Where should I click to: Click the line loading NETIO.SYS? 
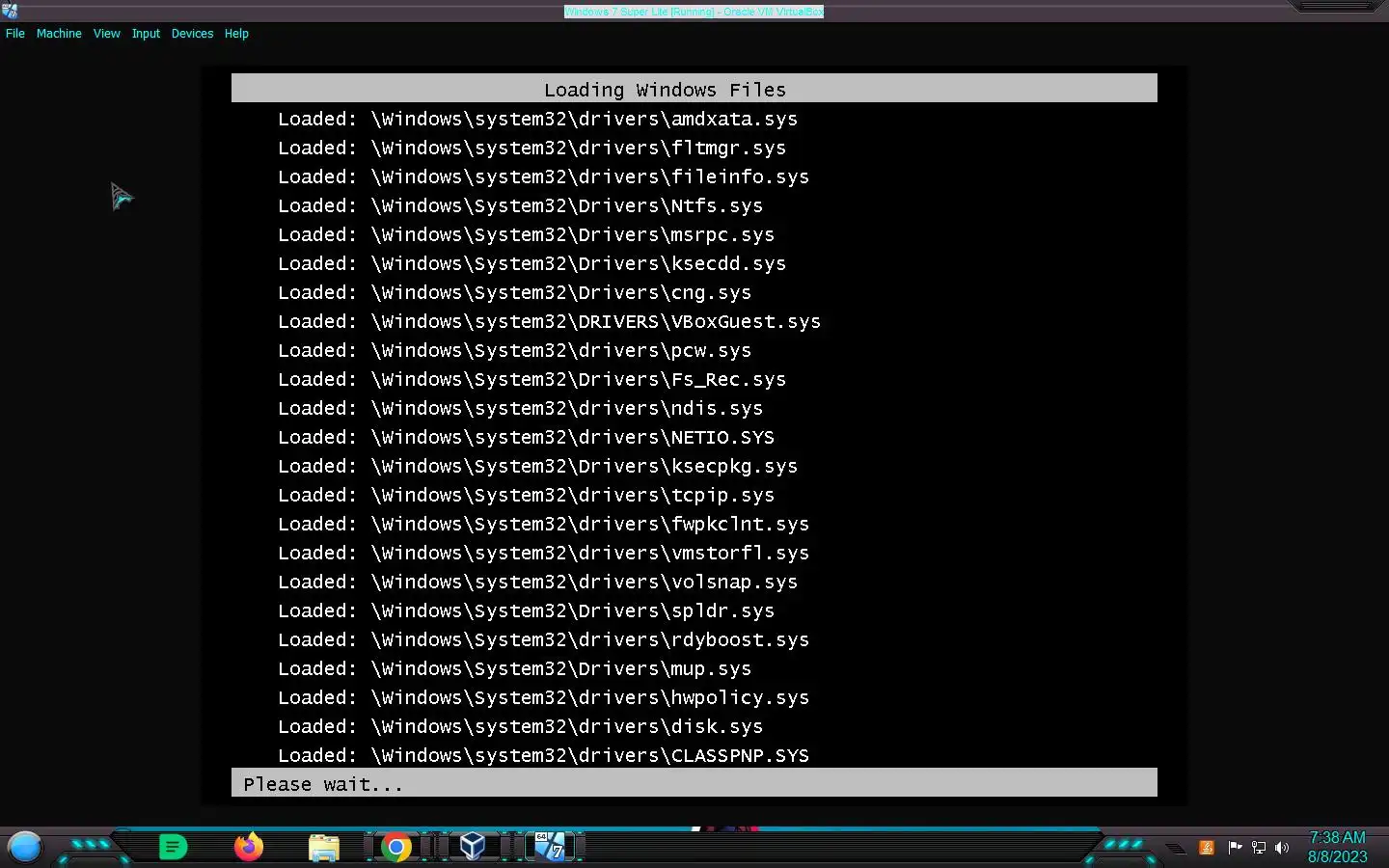tap(526, 437)
